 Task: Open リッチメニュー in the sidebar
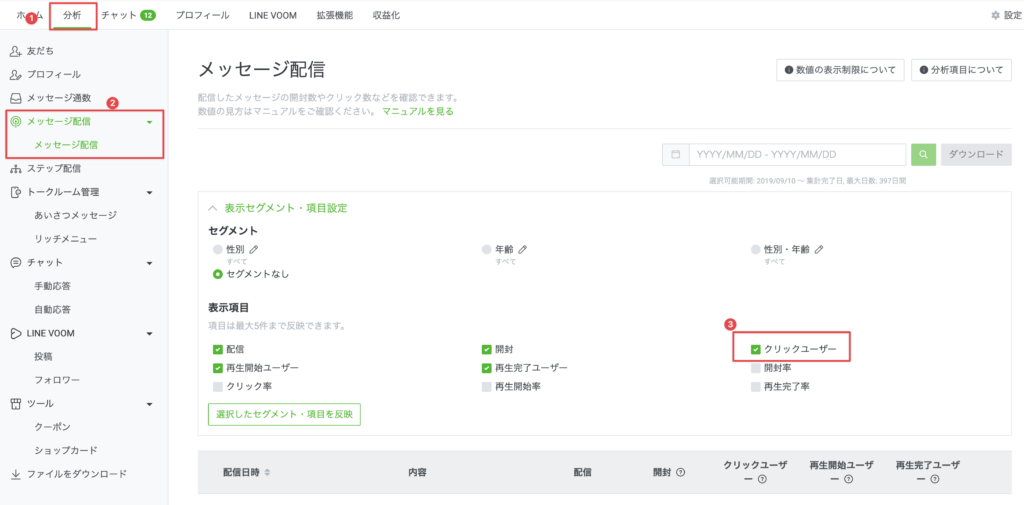65,239
